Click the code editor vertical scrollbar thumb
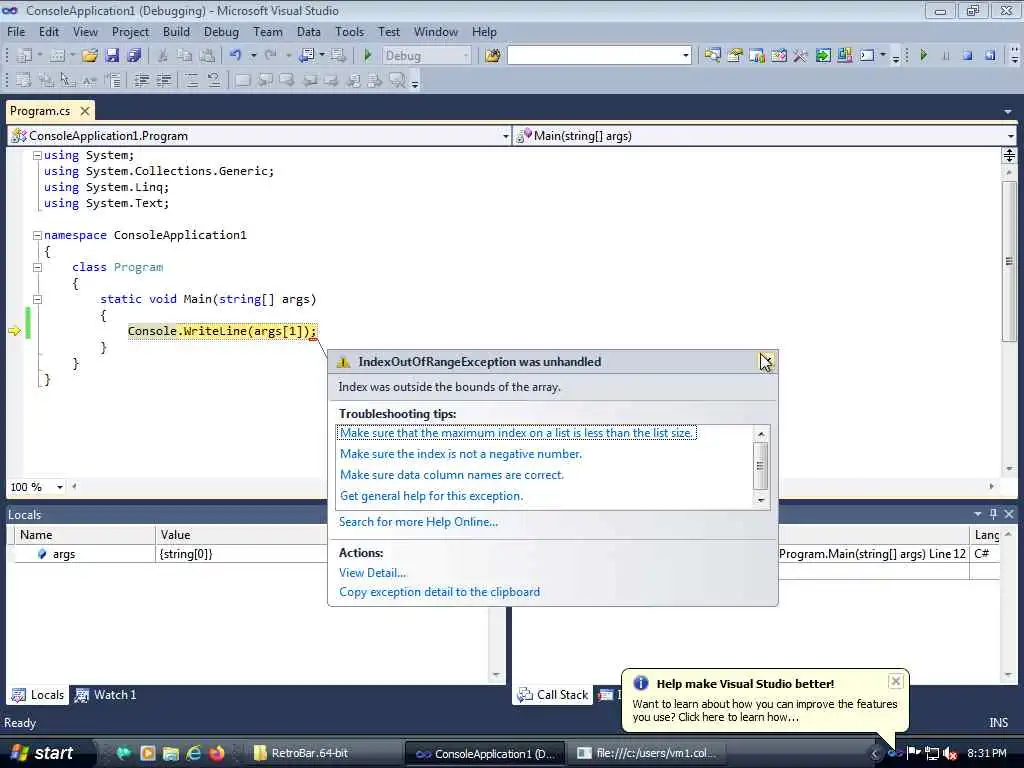1024x768 pixels. [1009, 261]
